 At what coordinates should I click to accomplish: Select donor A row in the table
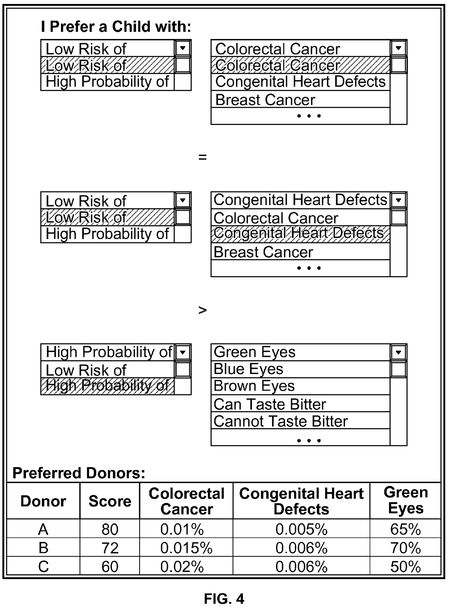point(224,529)
